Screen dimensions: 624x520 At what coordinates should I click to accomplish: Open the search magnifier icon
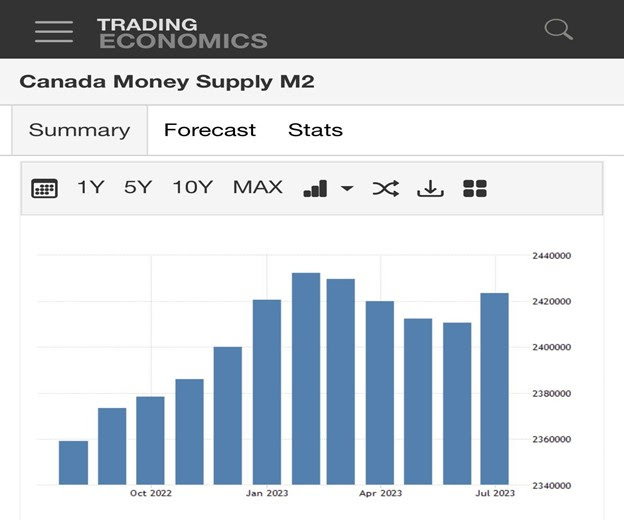559,29
